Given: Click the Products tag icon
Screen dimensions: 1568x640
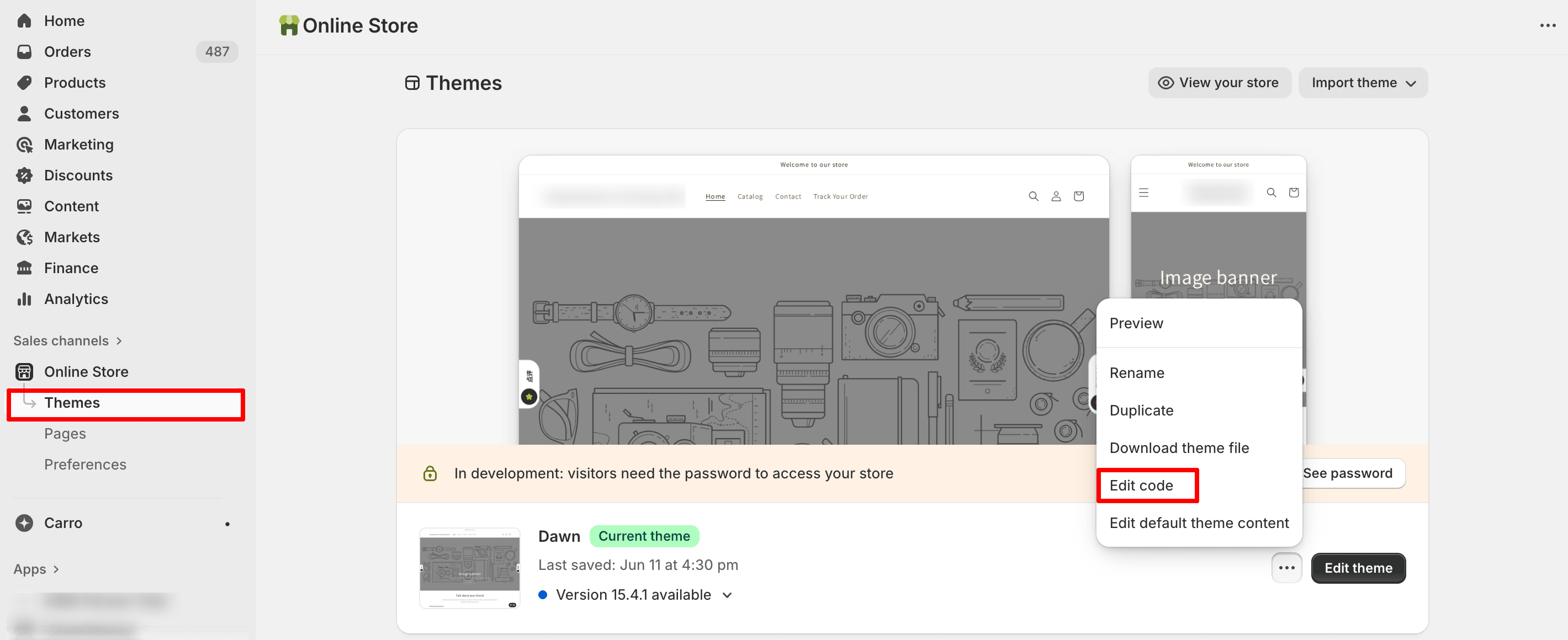Looking at the screenshot, I should point(24,83).
